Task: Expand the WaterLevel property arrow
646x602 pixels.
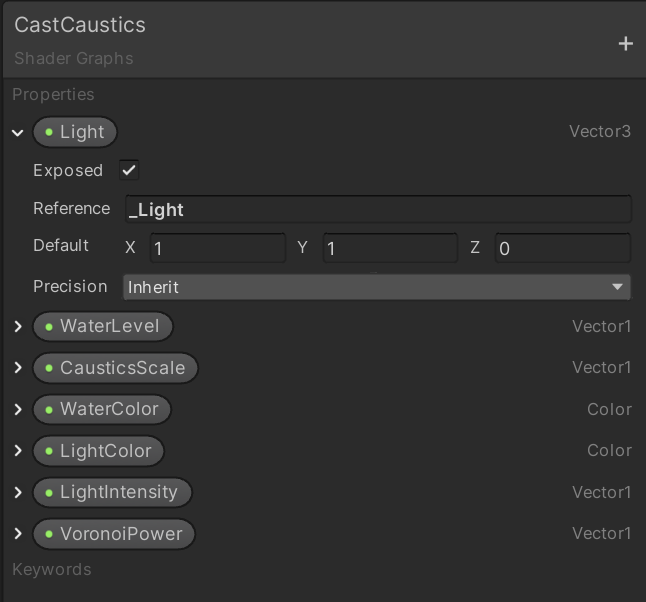Action: pos(17,326)
